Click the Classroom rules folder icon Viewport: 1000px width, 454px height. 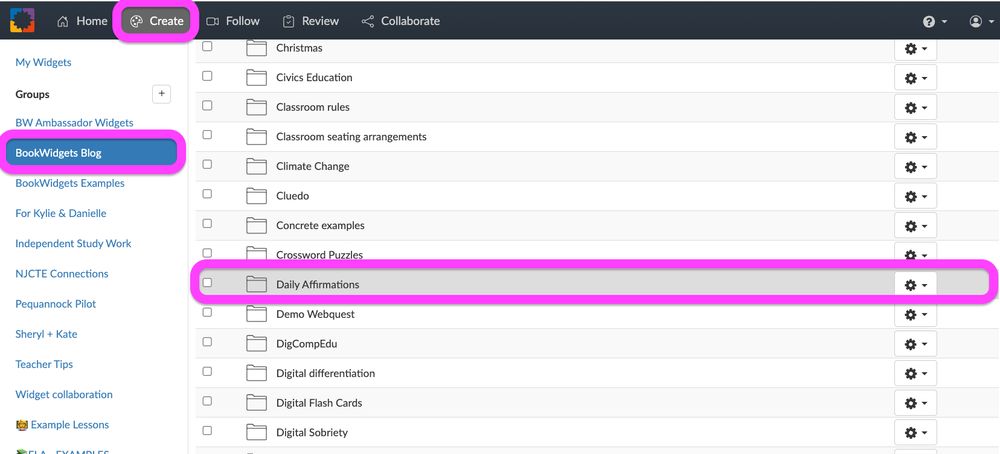coord(256,107)
